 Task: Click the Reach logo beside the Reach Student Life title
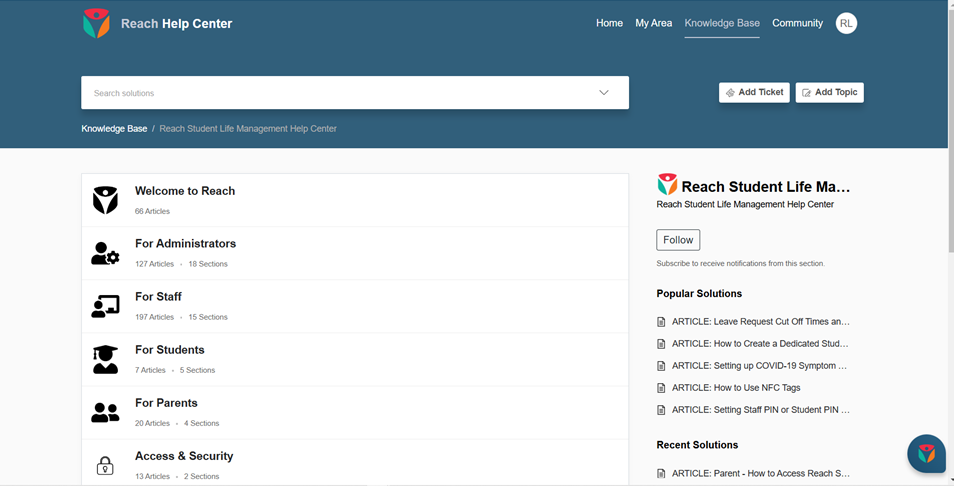(667, 184)
